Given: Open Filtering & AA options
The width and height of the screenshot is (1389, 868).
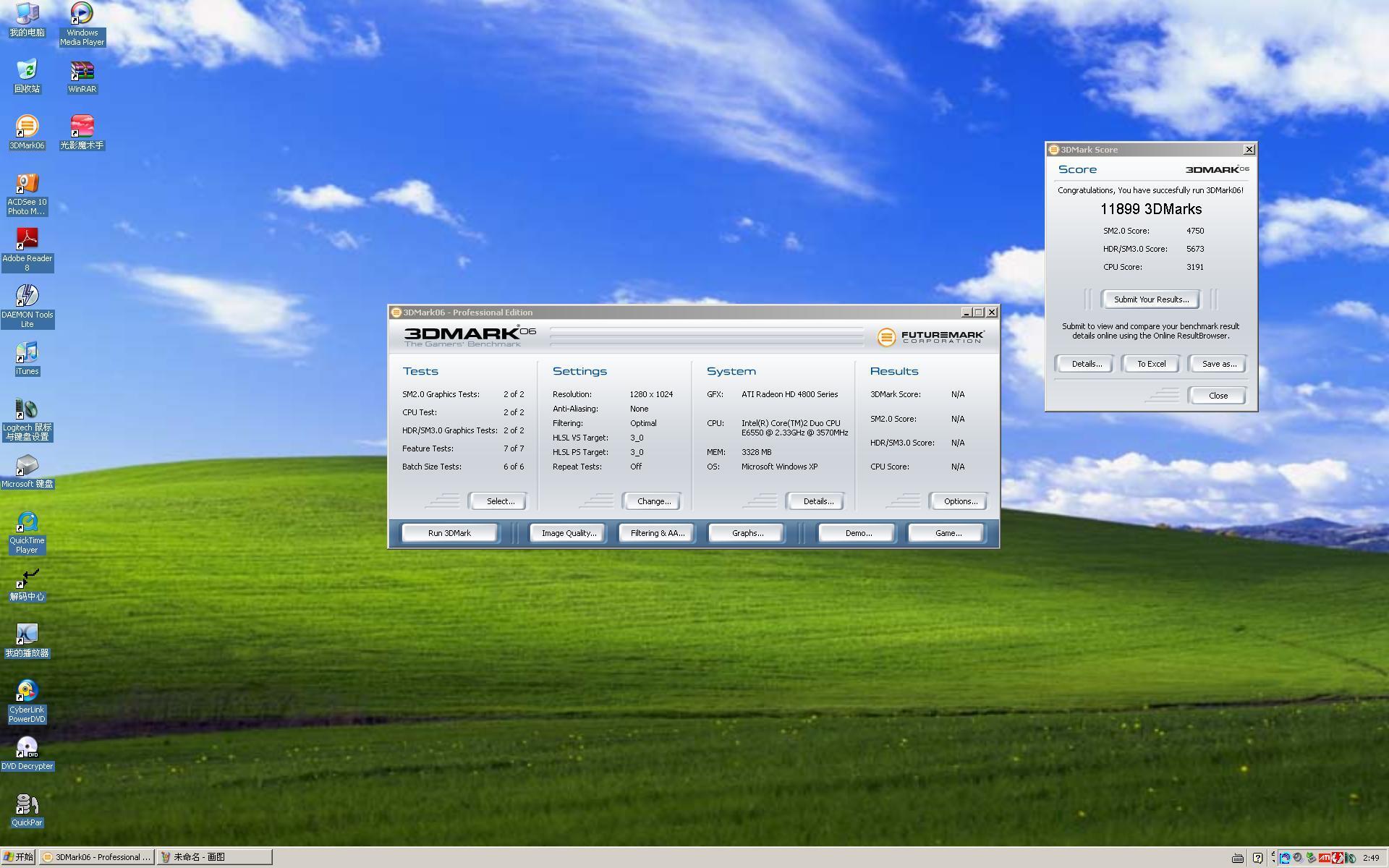Looking at the screenshot, I should (657, 533).
